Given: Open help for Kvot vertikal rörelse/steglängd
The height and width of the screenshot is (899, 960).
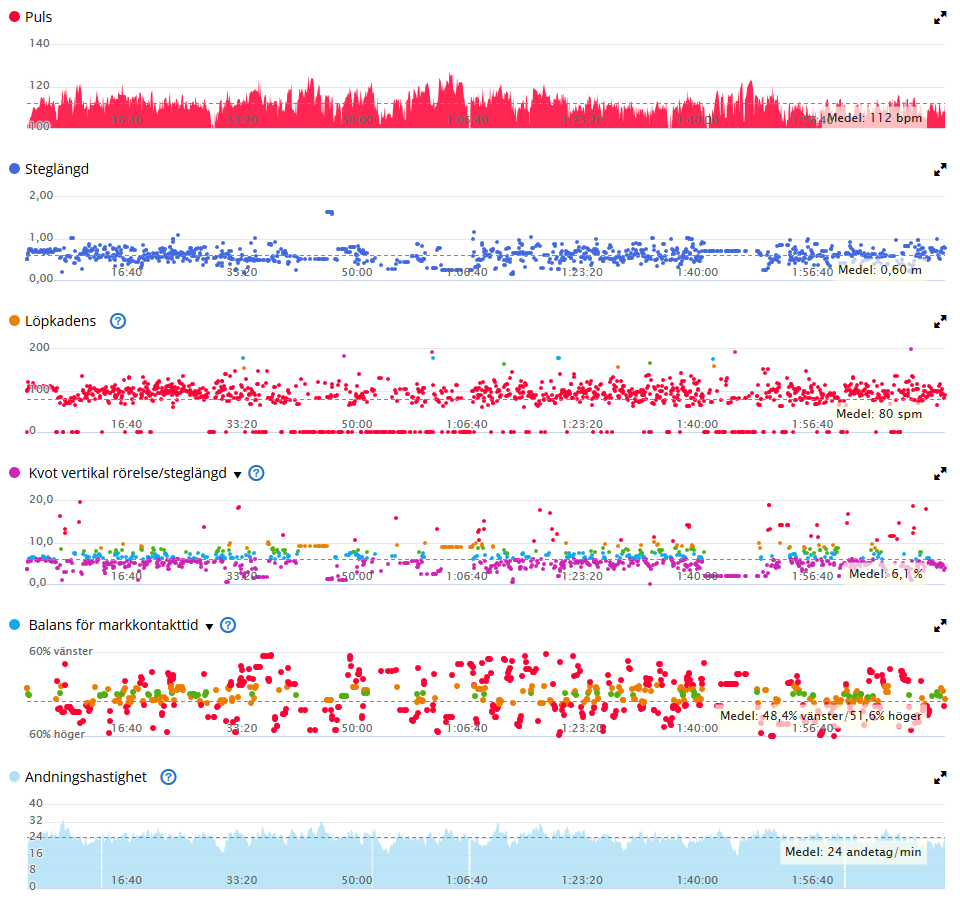Looking at the screenshot, I should click(x=257, y=473).
